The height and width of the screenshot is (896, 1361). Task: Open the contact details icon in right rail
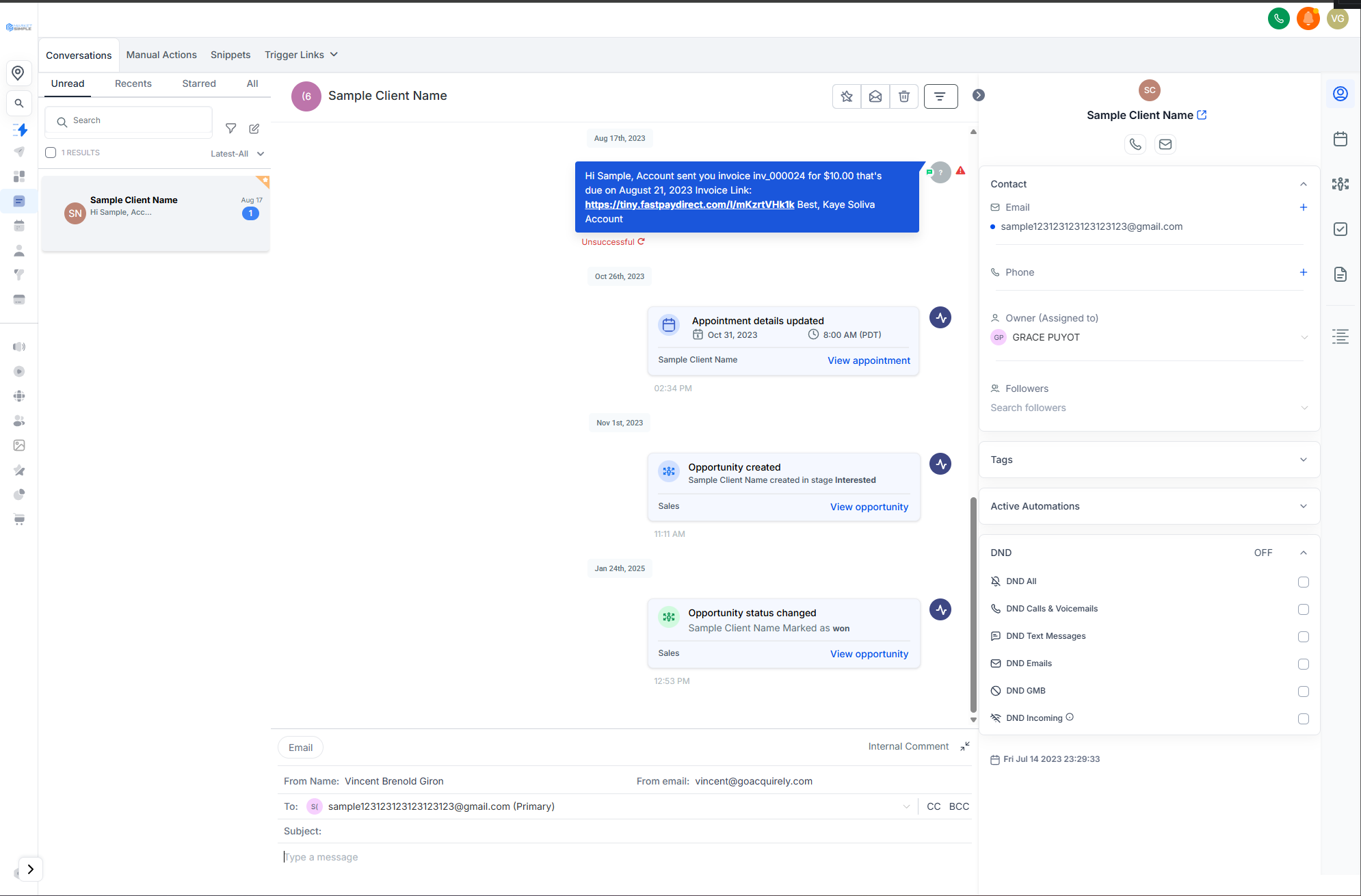click(1340, 94)
